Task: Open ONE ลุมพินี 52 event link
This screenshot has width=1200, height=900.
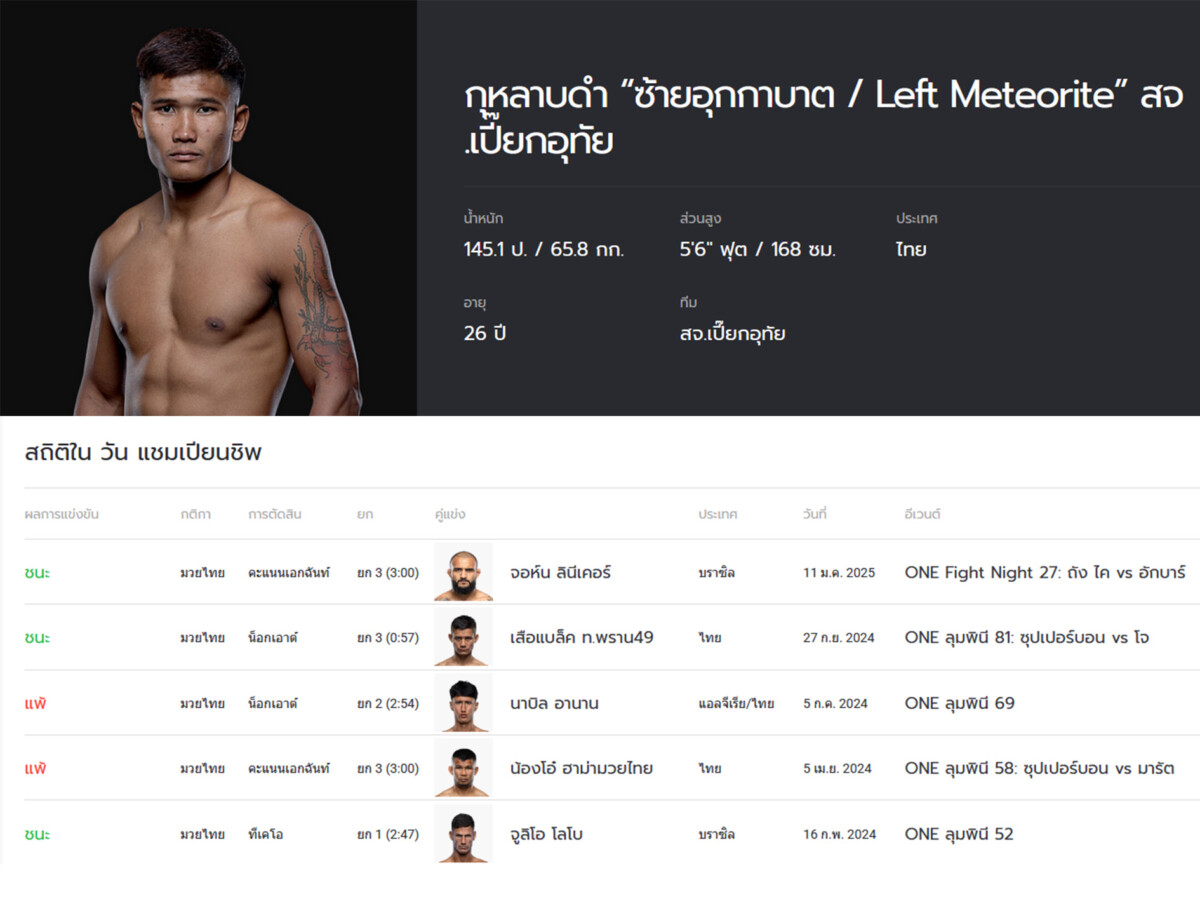Action: pyautogui.click(x=959, y=834)
